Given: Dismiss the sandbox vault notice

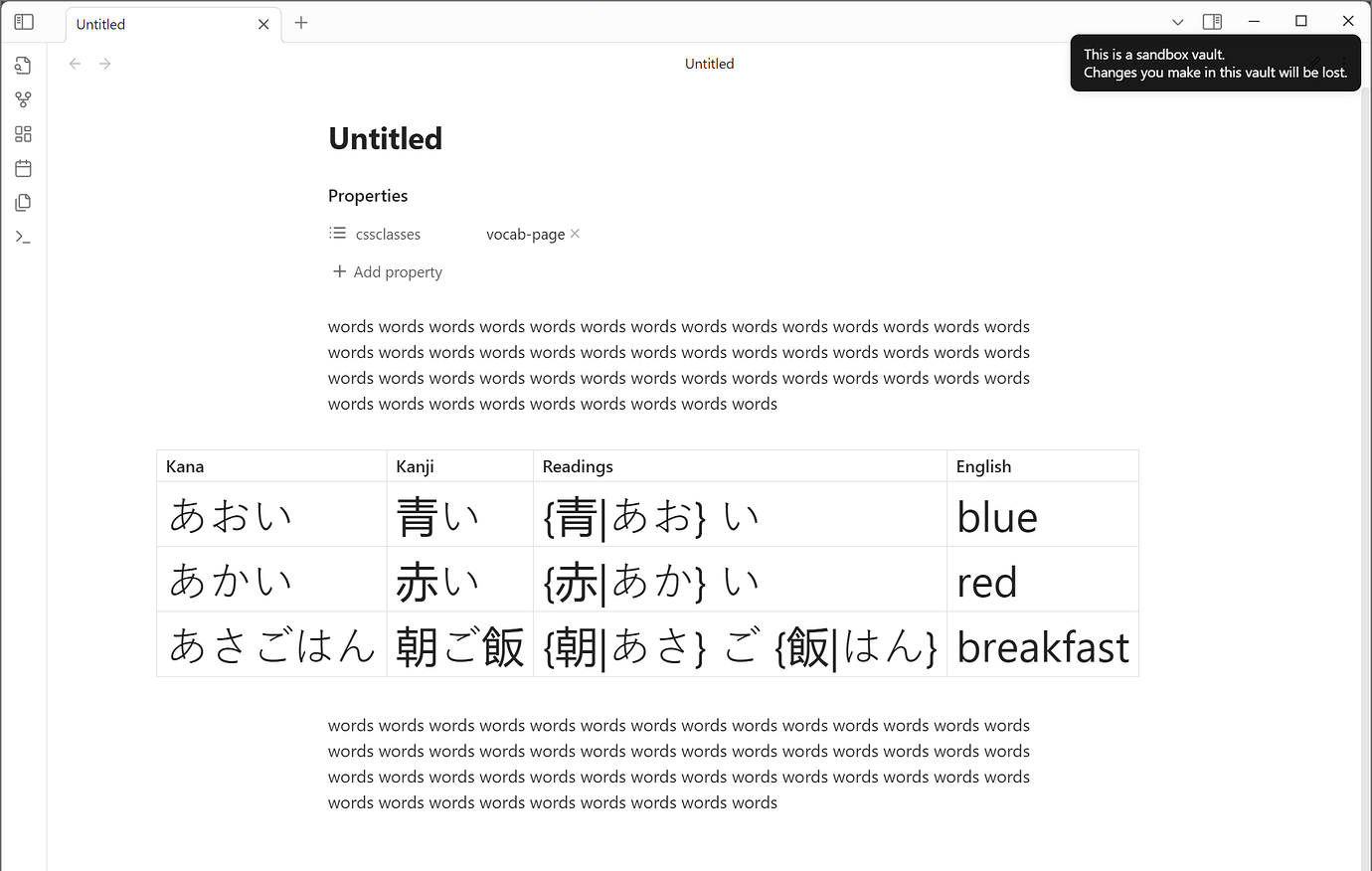Looking at the screenshot, I should click(x=1215, y=64).
